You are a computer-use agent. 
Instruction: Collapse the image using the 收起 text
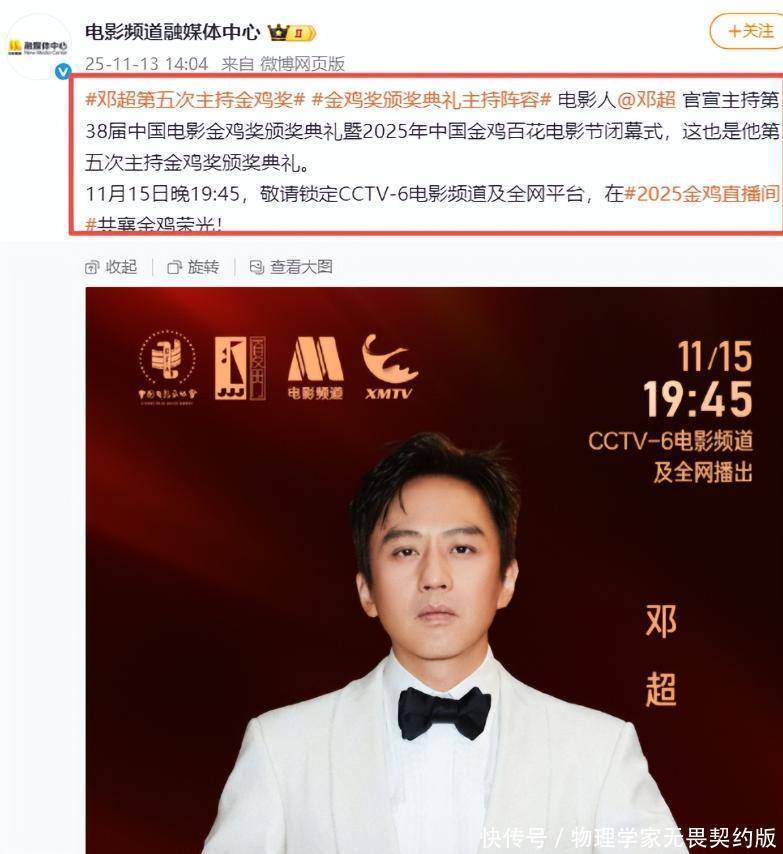121,267
